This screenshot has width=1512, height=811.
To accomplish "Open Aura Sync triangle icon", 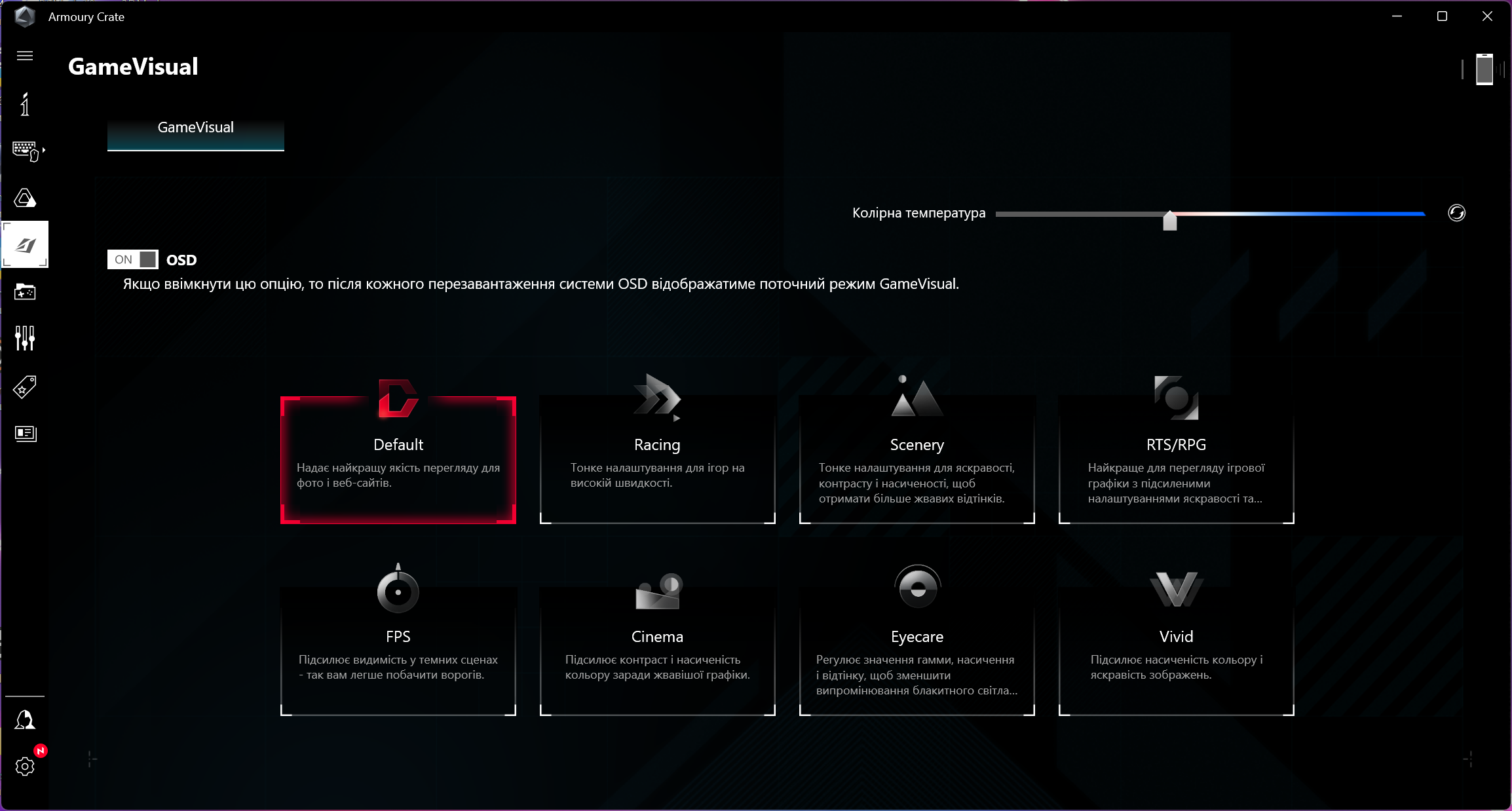I will 25,198.
